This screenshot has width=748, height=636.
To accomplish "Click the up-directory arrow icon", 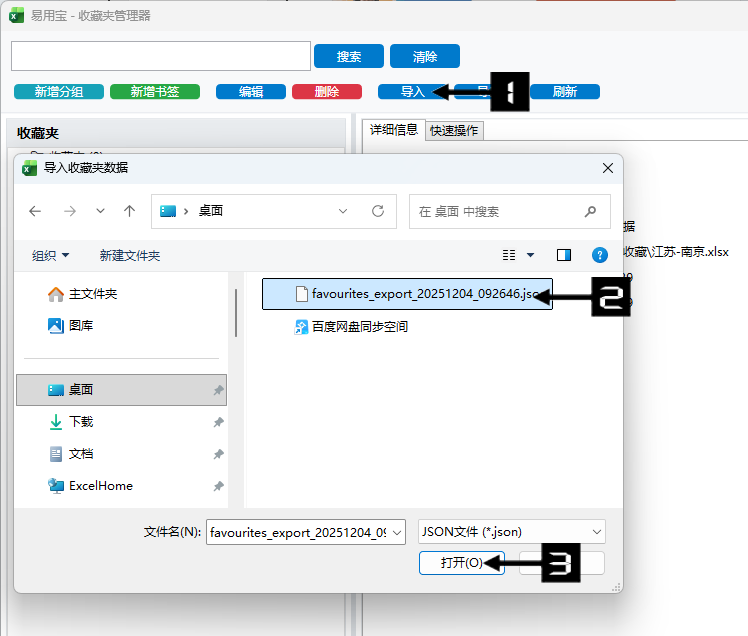I will tap(129, 211).
